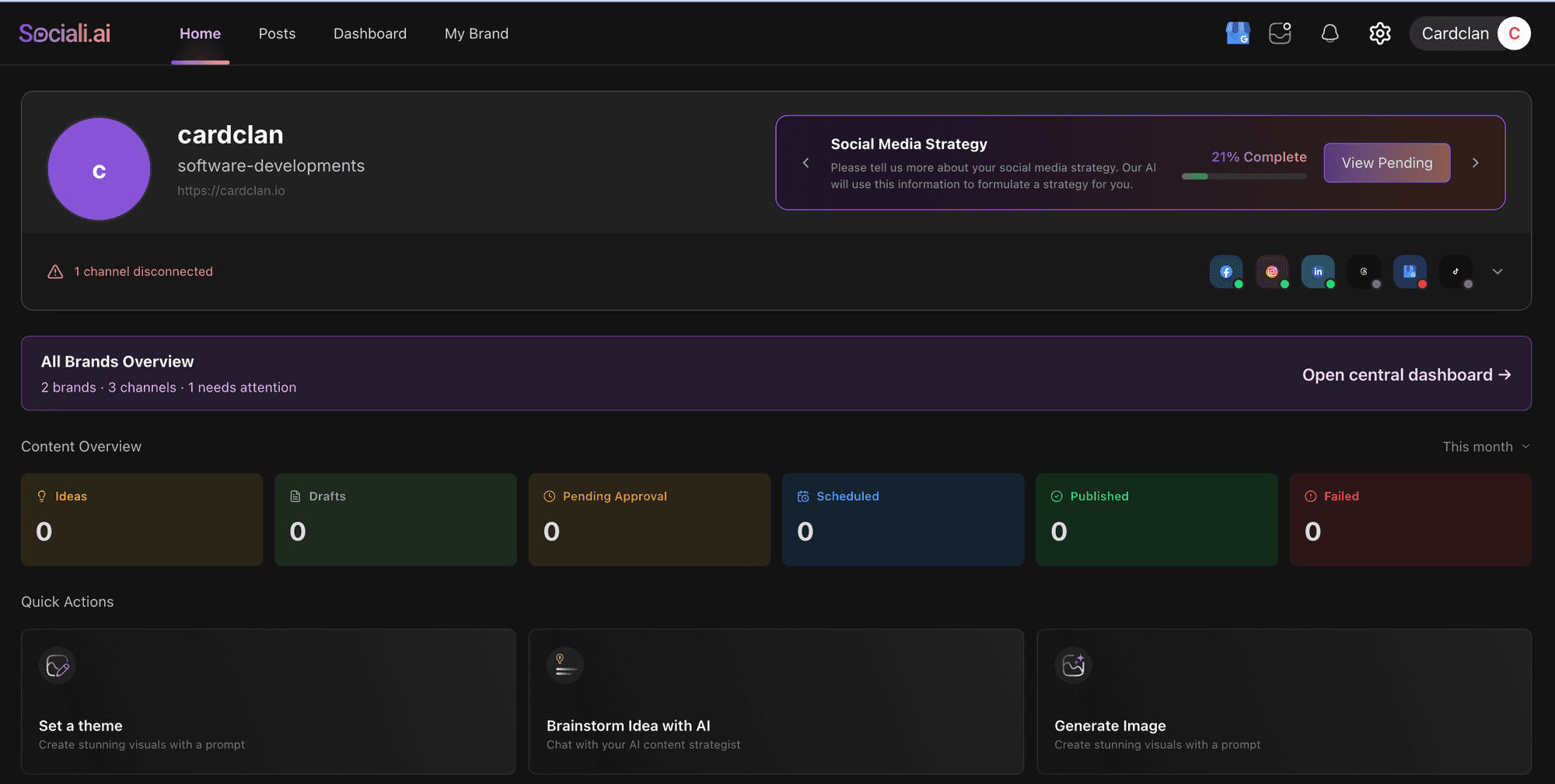Open the Dashboard tab
Viewport: 1555px width, 784px height.
[x=370, y=33]
